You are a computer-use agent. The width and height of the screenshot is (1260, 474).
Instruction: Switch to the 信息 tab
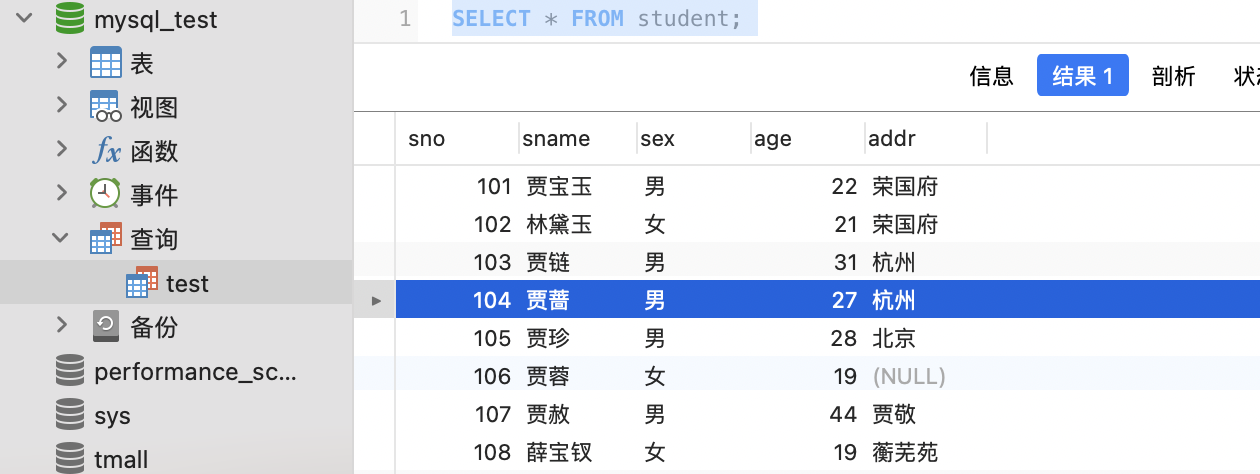991,76
